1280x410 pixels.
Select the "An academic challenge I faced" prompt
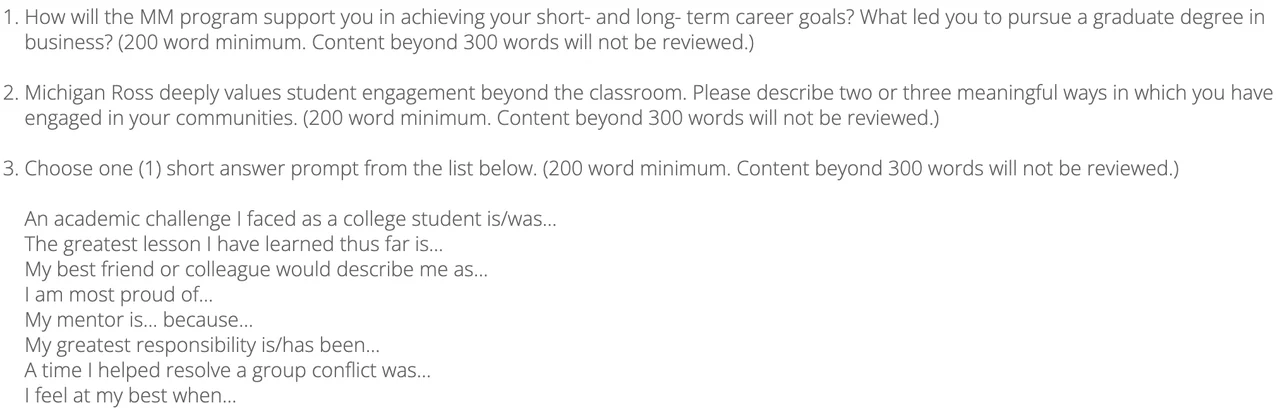click(x=290, y=219)
